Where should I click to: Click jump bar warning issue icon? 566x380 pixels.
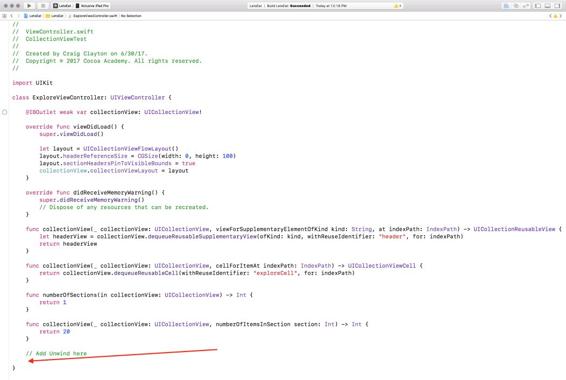556,16
